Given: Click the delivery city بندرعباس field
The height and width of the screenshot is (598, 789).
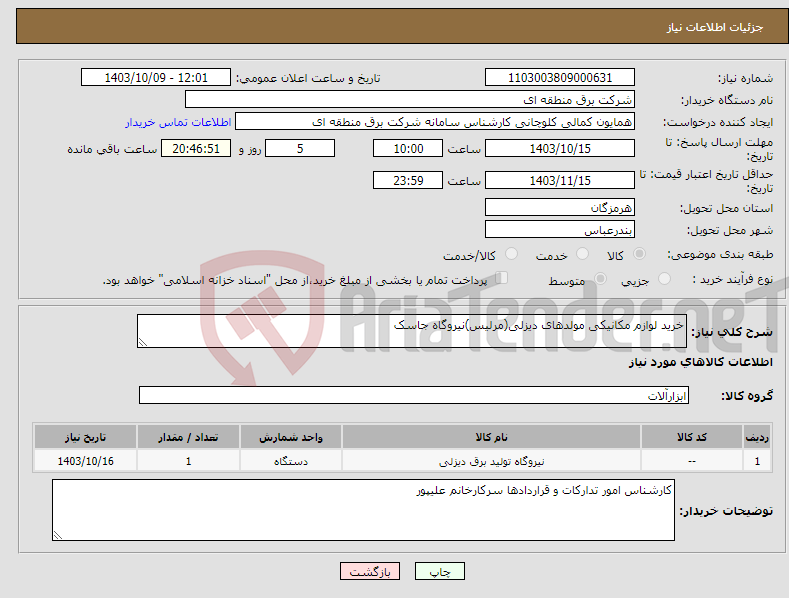Looking at the screenshot, I should pos(560,230).
